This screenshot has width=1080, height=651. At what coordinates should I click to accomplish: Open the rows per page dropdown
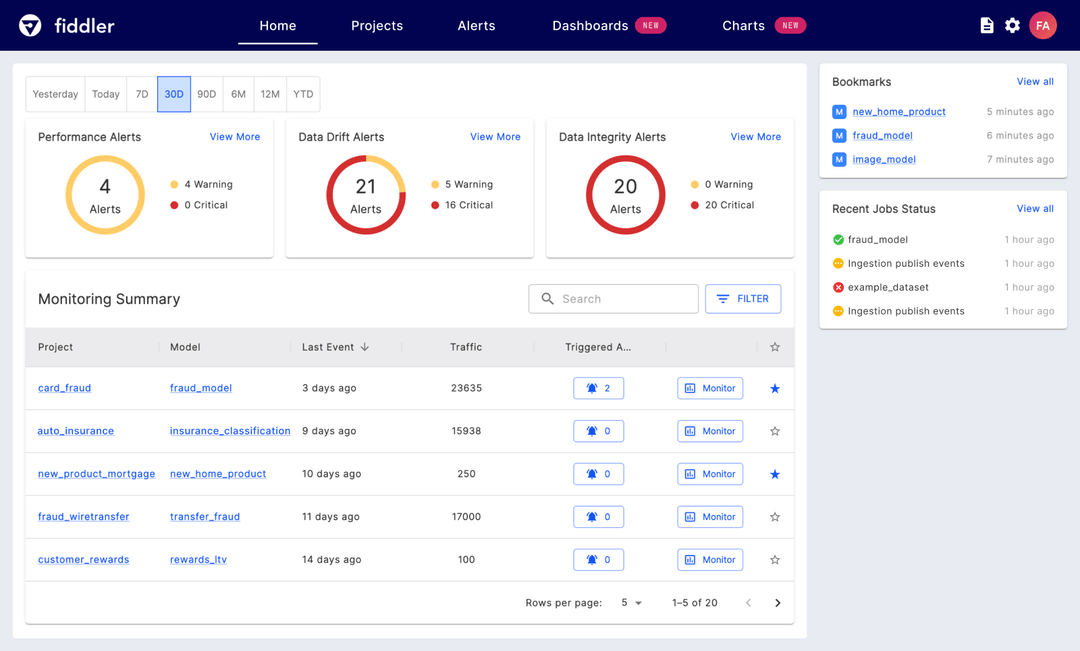pos(633,602)
